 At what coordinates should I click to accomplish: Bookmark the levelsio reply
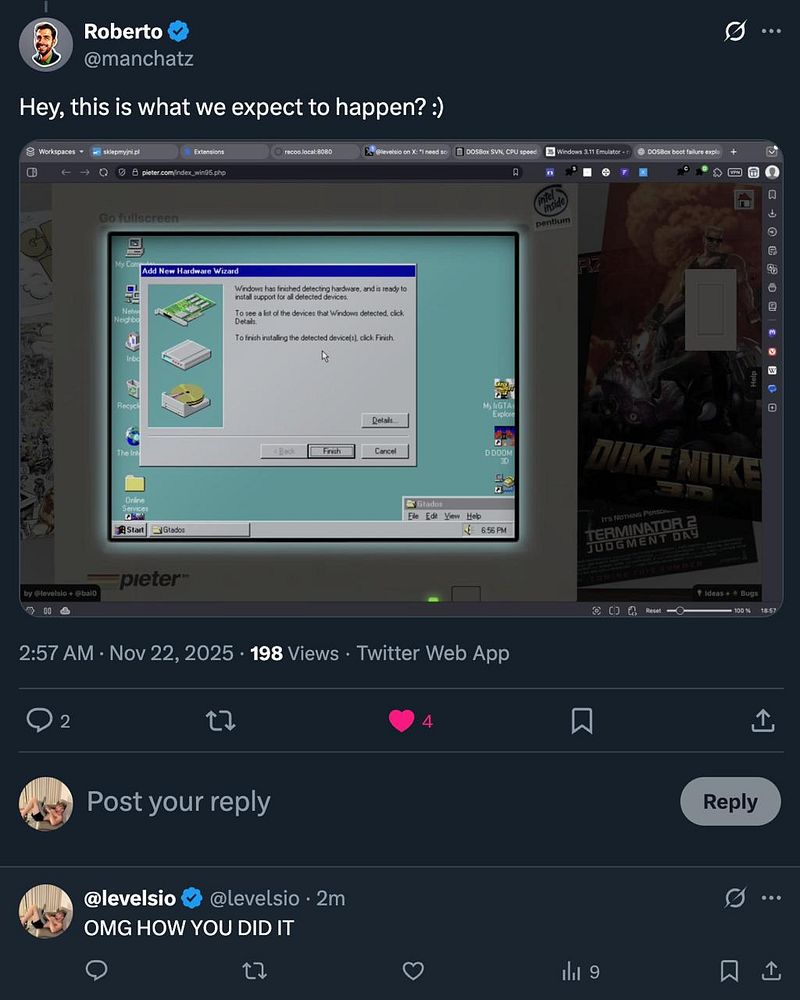coord(729,971)
